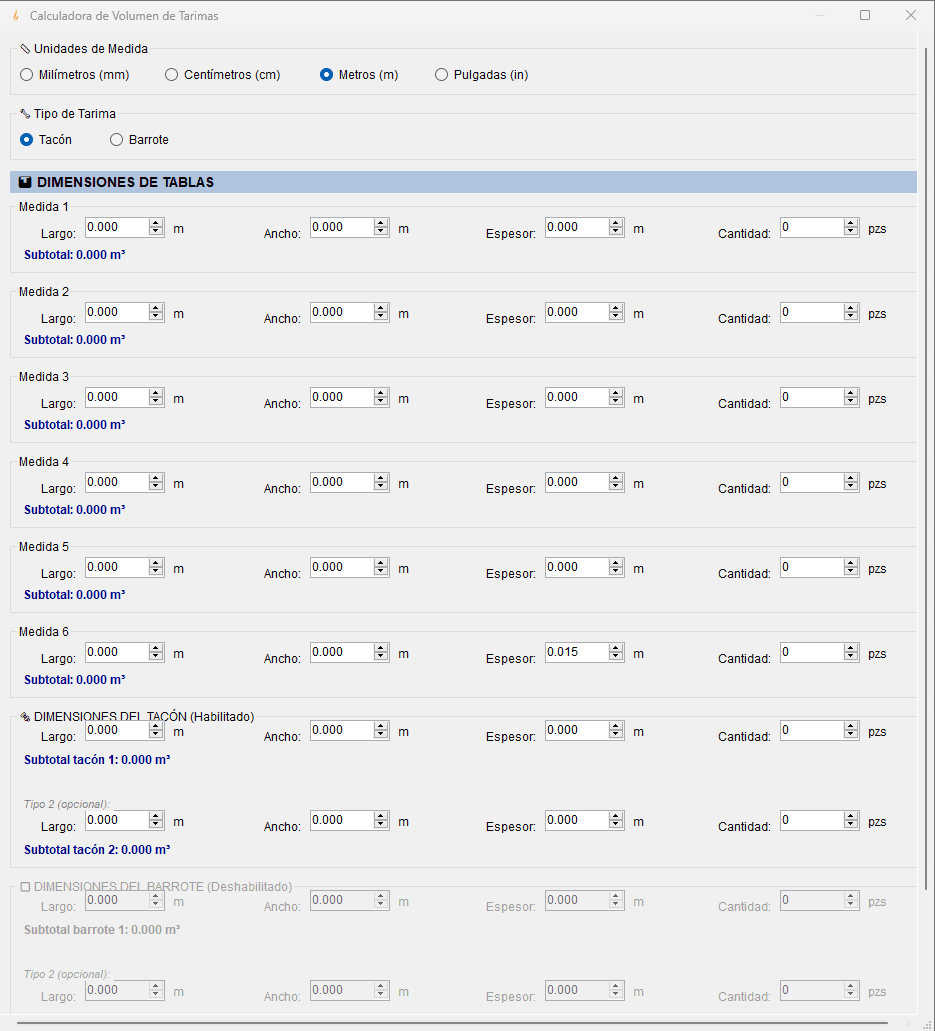Click the 'Unidades de Medida' group label
935x1031 pixels.
pos(91,49)
